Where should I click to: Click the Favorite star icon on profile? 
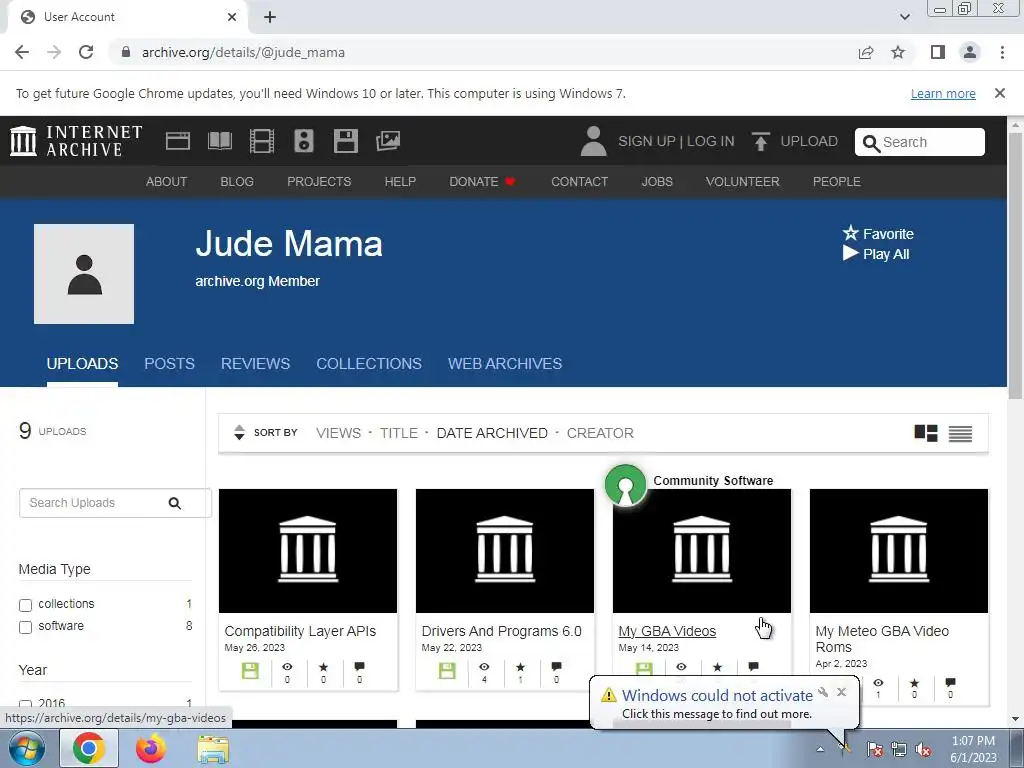[850, 232]
